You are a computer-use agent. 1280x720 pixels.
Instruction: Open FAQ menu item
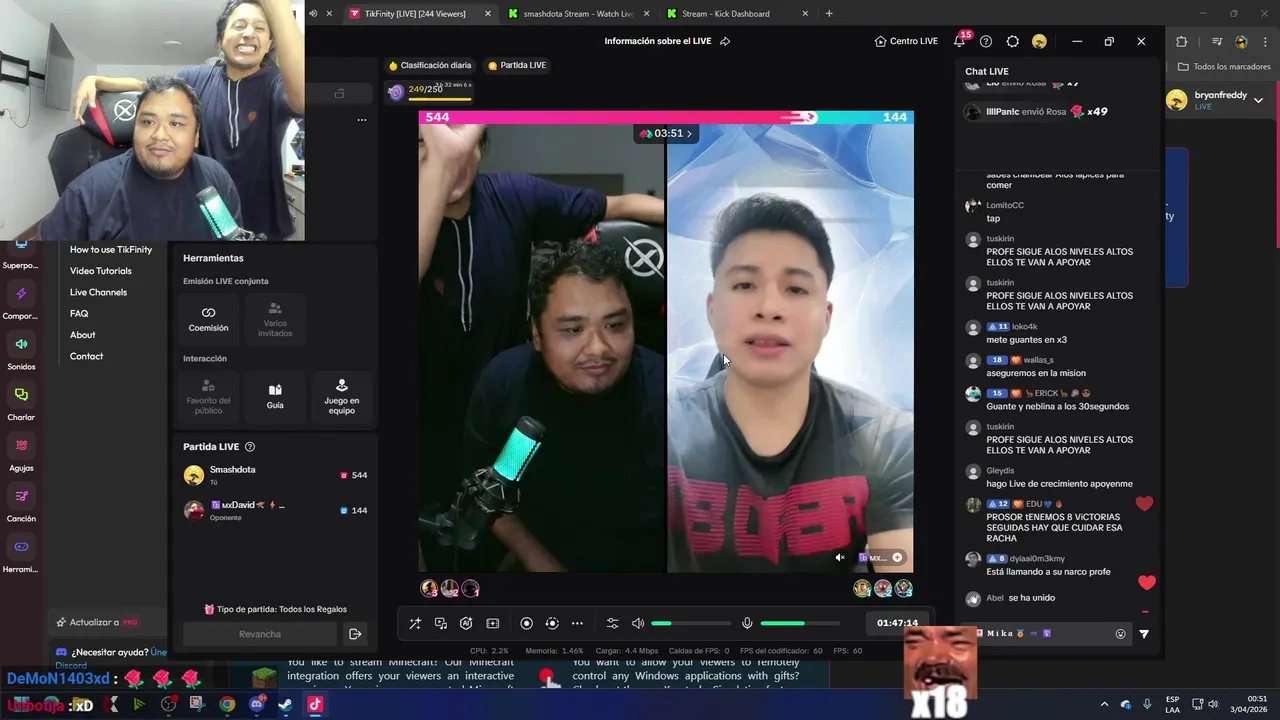(79, 313)
